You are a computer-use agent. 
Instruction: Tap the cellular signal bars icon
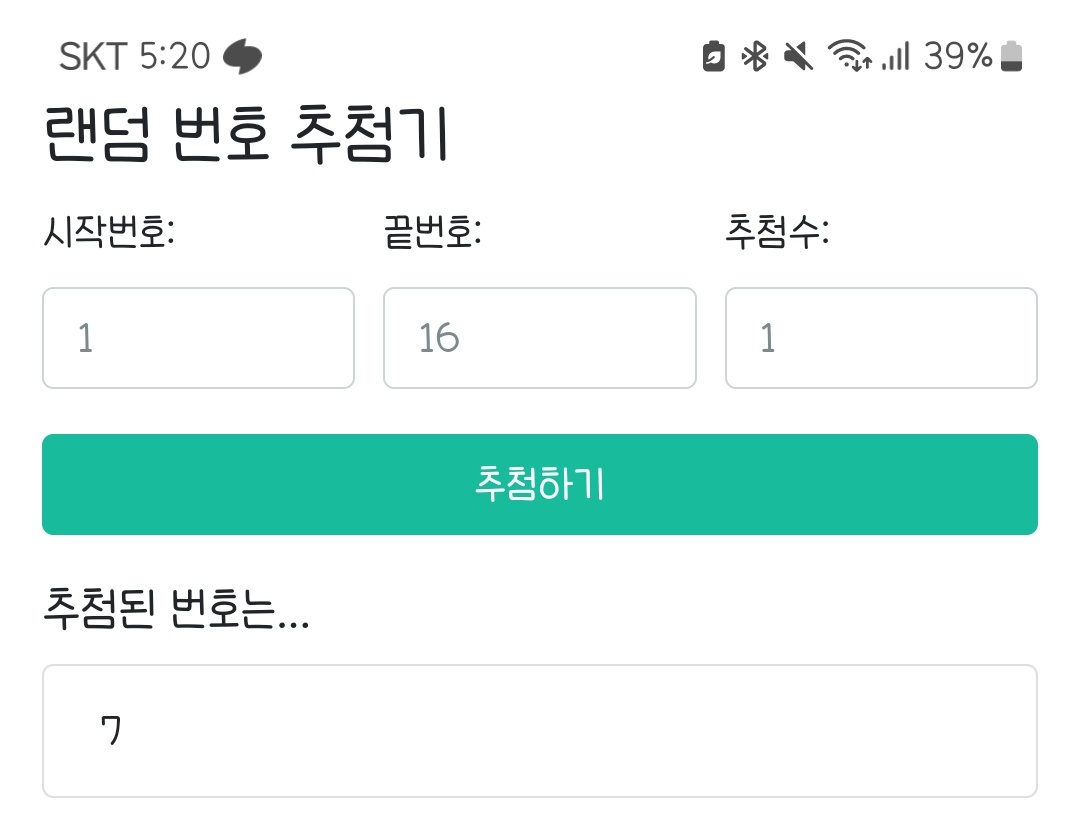click(896, 57)
